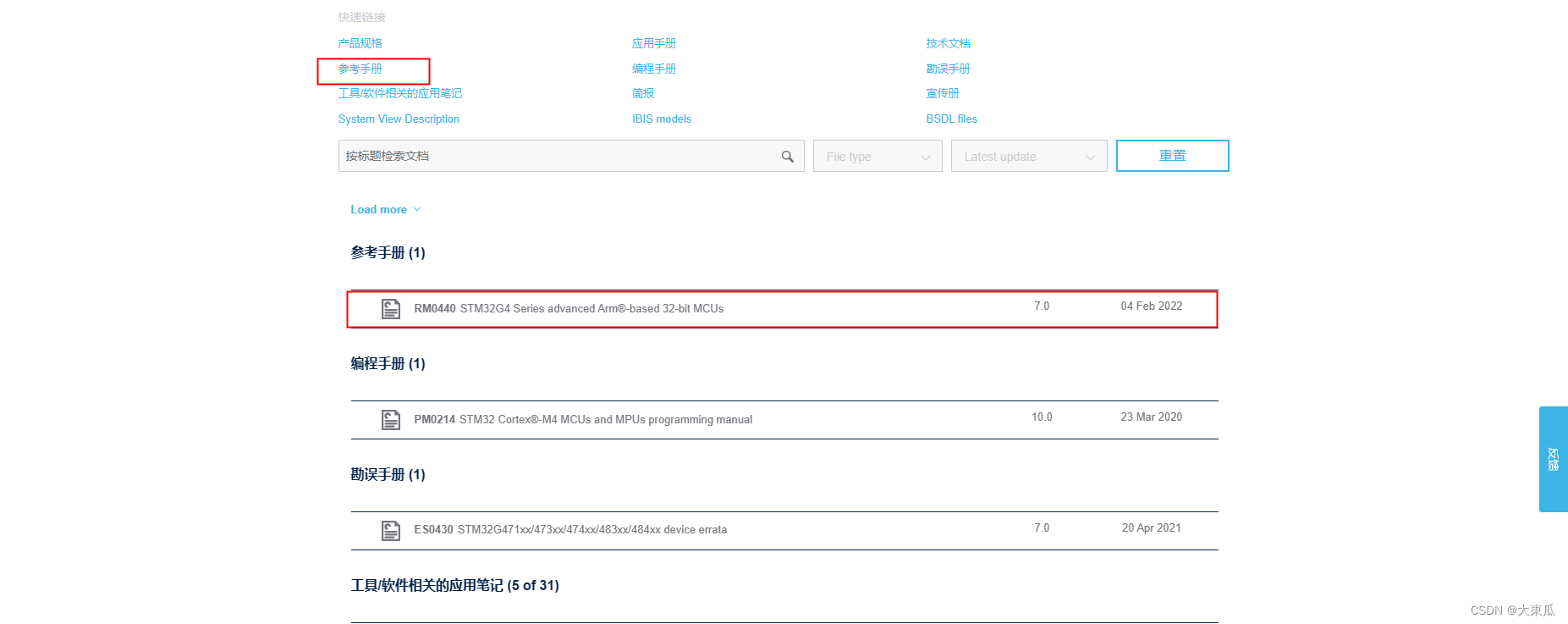1568x624 pixels.
Task: Expand Load more
Action: coord(386,209)
